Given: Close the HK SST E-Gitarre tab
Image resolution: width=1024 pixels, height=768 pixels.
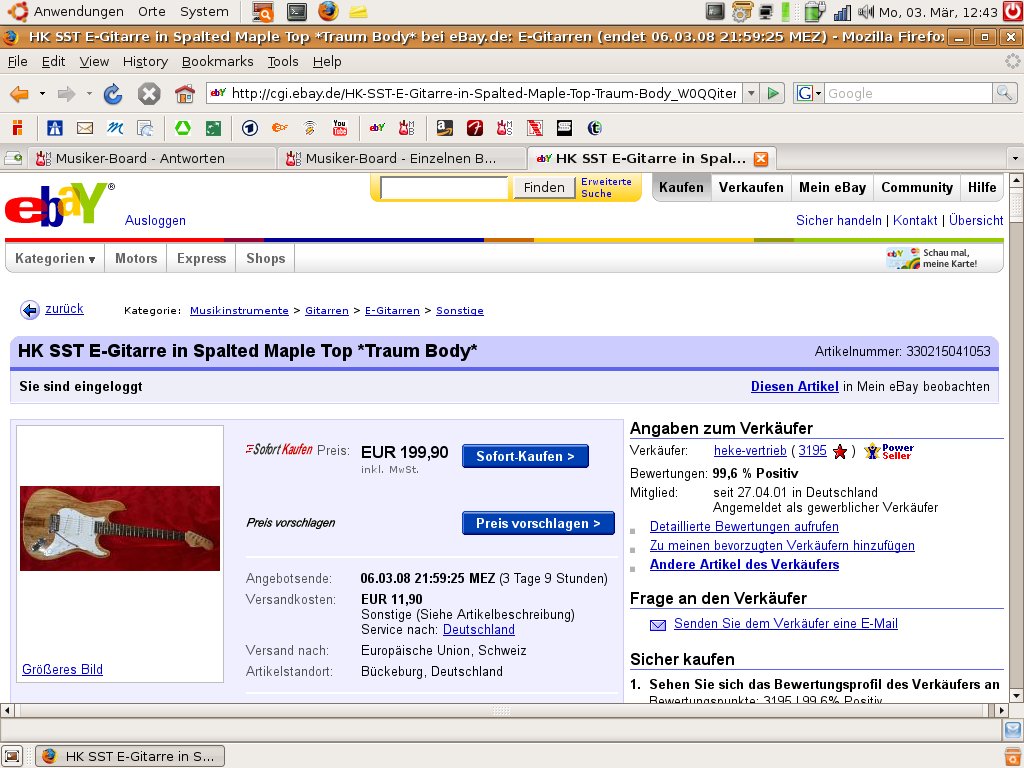Looking at the screenshot, I should pyautogui.click(x=761, y=159).
